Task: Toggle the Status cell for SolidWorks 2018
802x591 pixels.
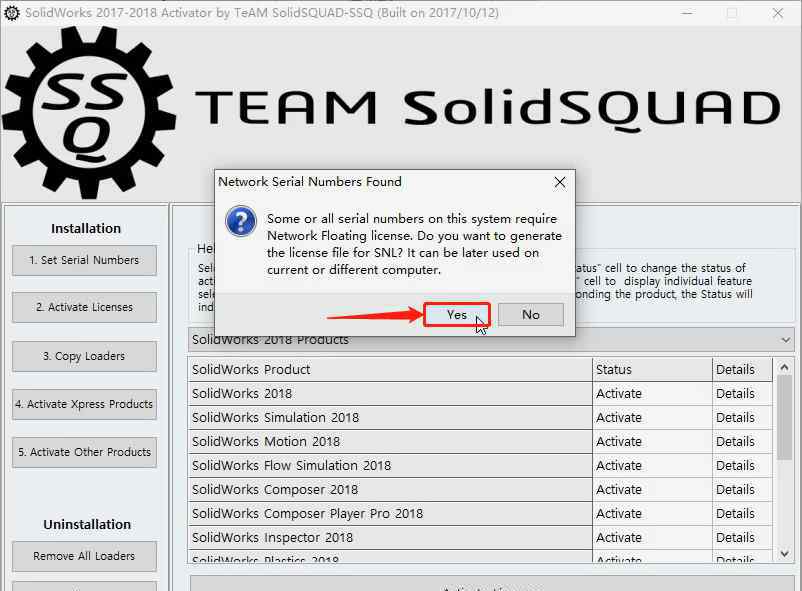Action: pos(652,393)
